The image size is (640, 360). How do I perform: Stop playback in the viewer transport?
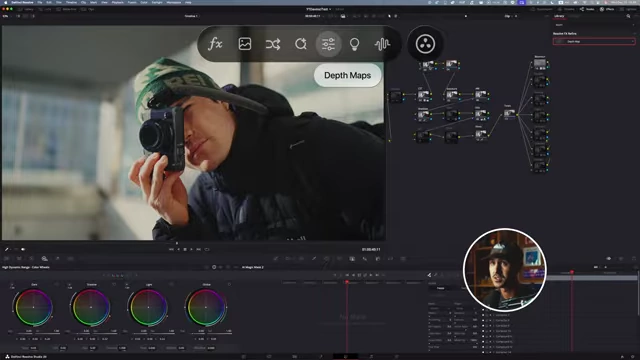coord(185,249)
